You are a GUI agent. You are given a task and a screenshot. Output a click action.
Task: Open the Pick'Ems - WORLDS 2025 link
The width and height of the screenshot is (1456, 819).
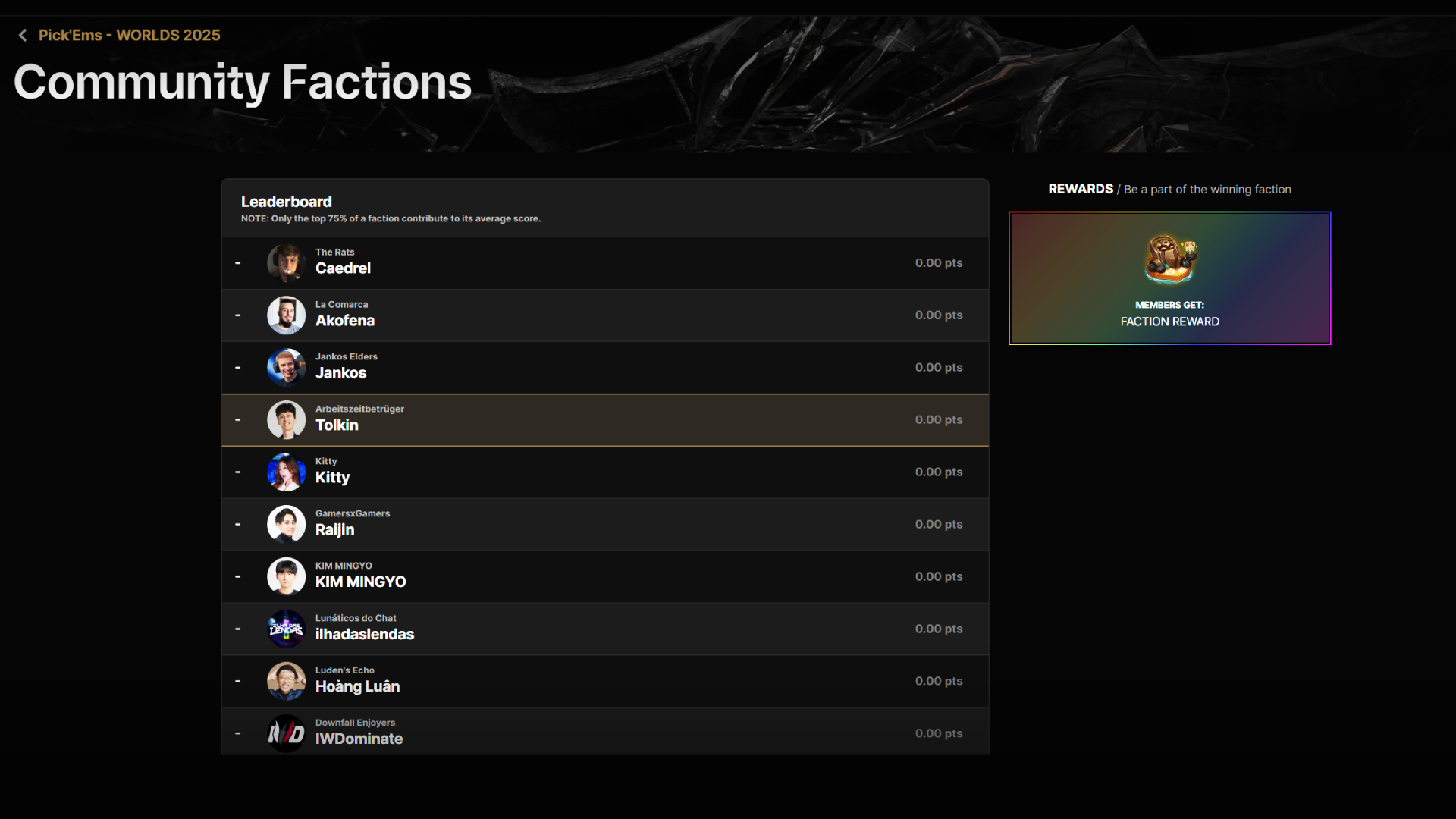[x=129, y=36]
